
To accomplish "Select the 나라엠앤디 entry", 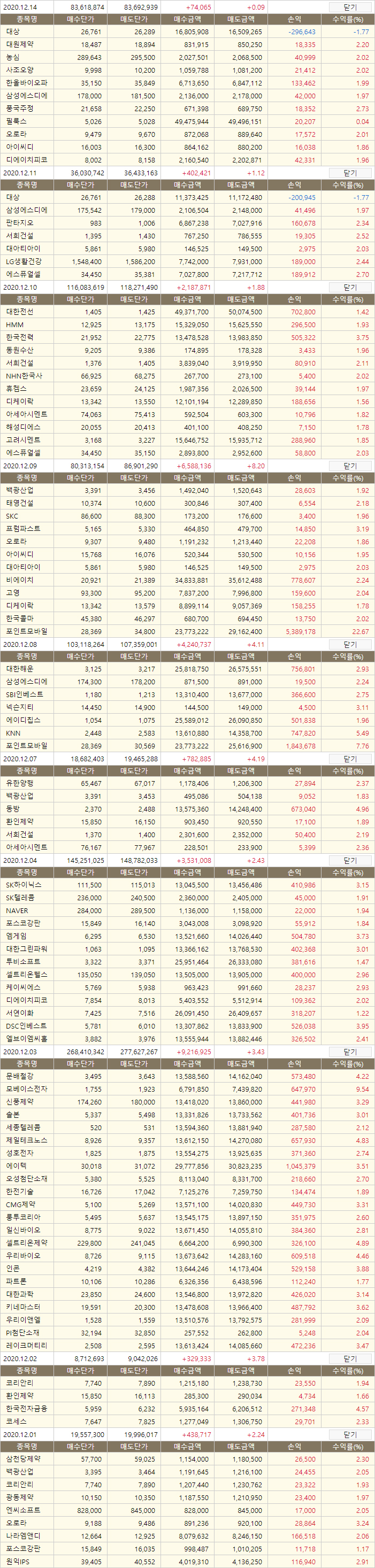I will click(x=23, y=1536).
